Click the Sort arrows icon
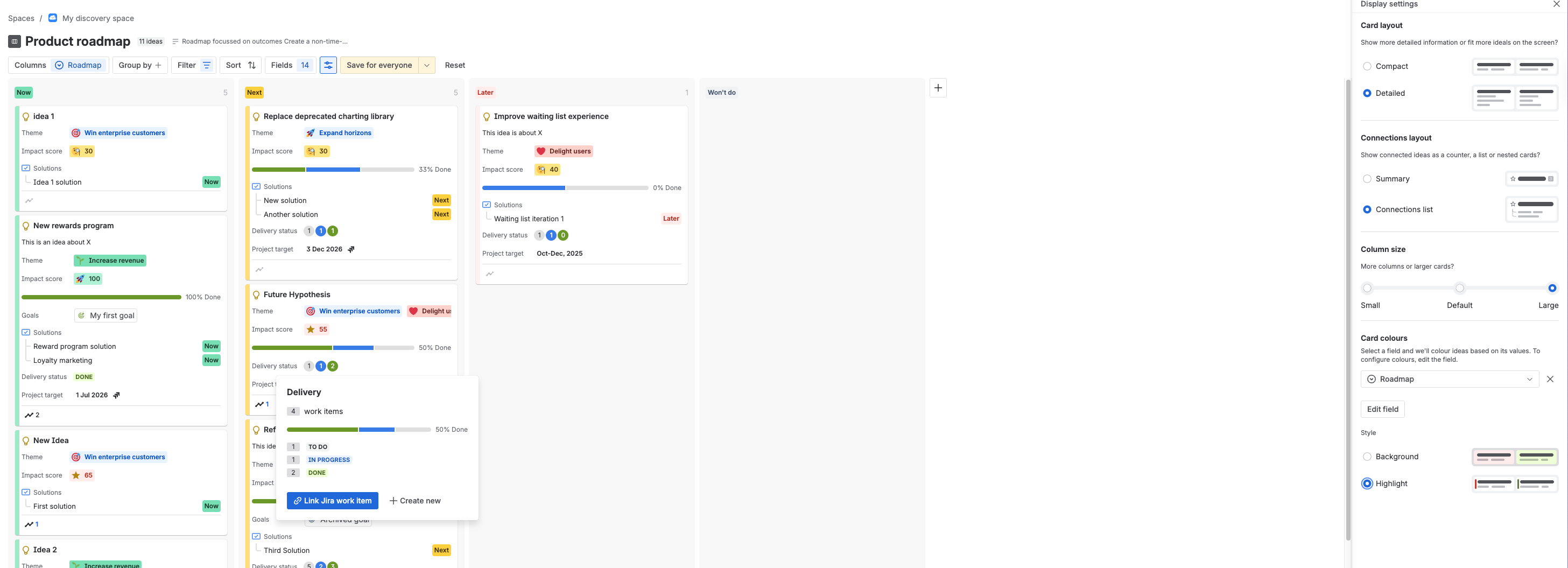 pos(252,65)
